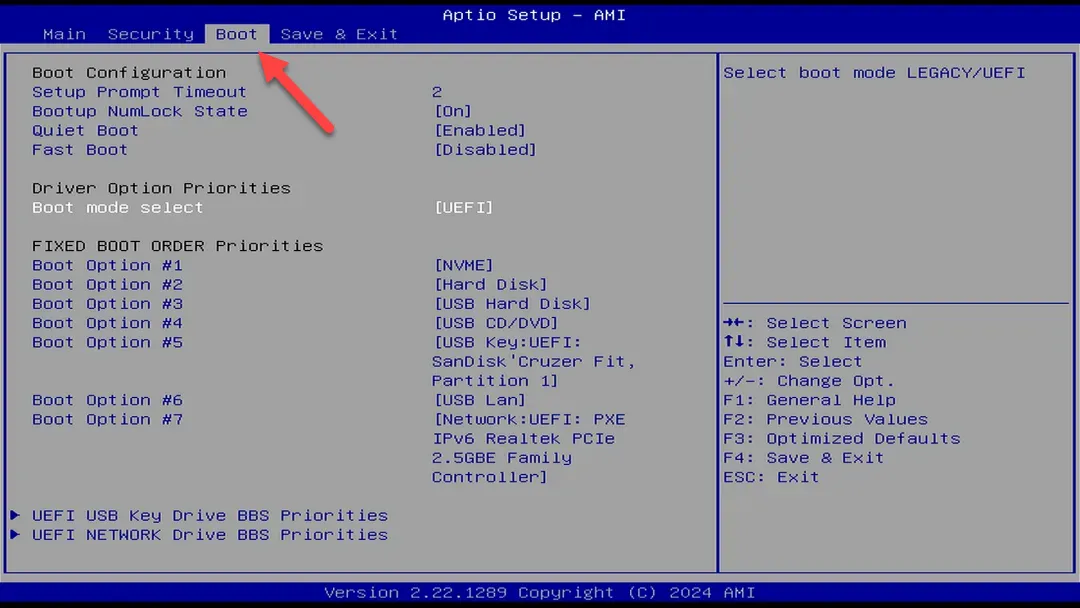Select Boot mode select row

click(x=118, y=207)
